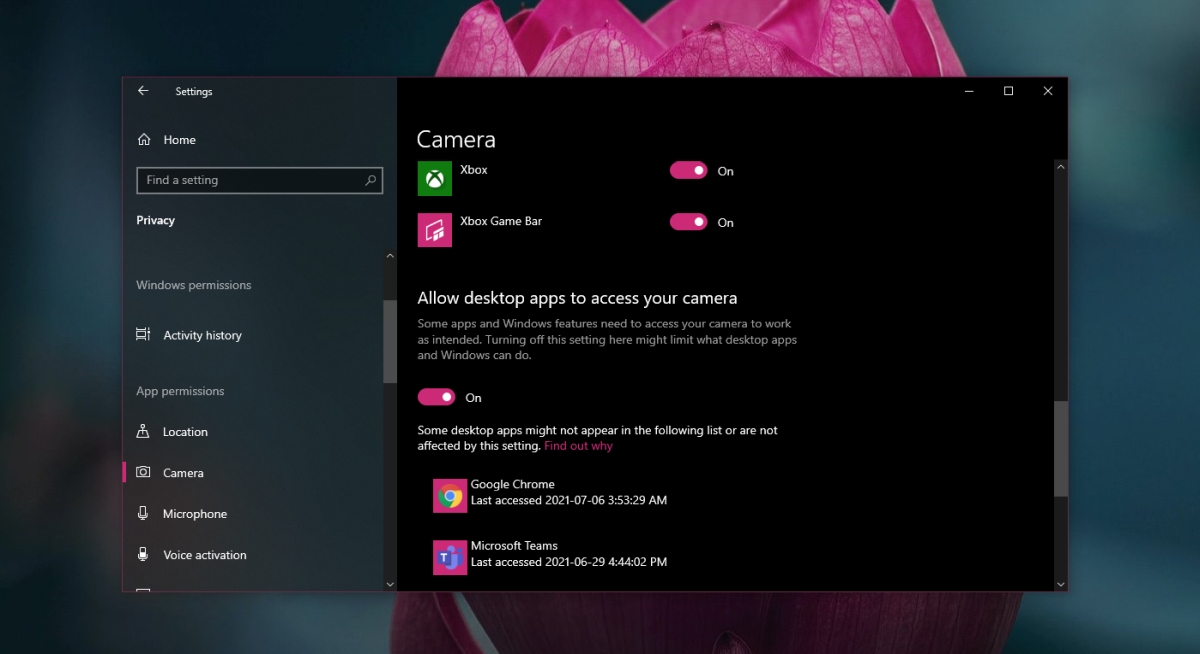Click the Camera page title

[x=456, y=139]
